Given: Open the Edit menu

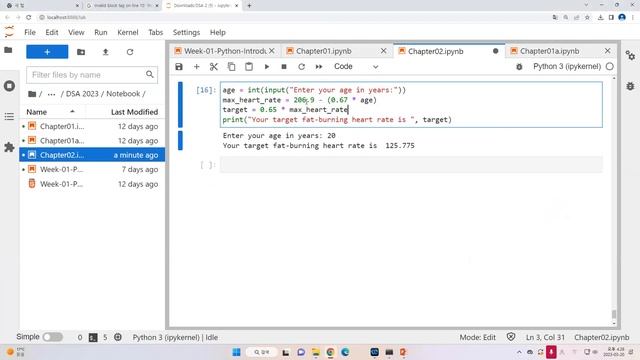Looking at the screenshot, I should click(52, 32).
